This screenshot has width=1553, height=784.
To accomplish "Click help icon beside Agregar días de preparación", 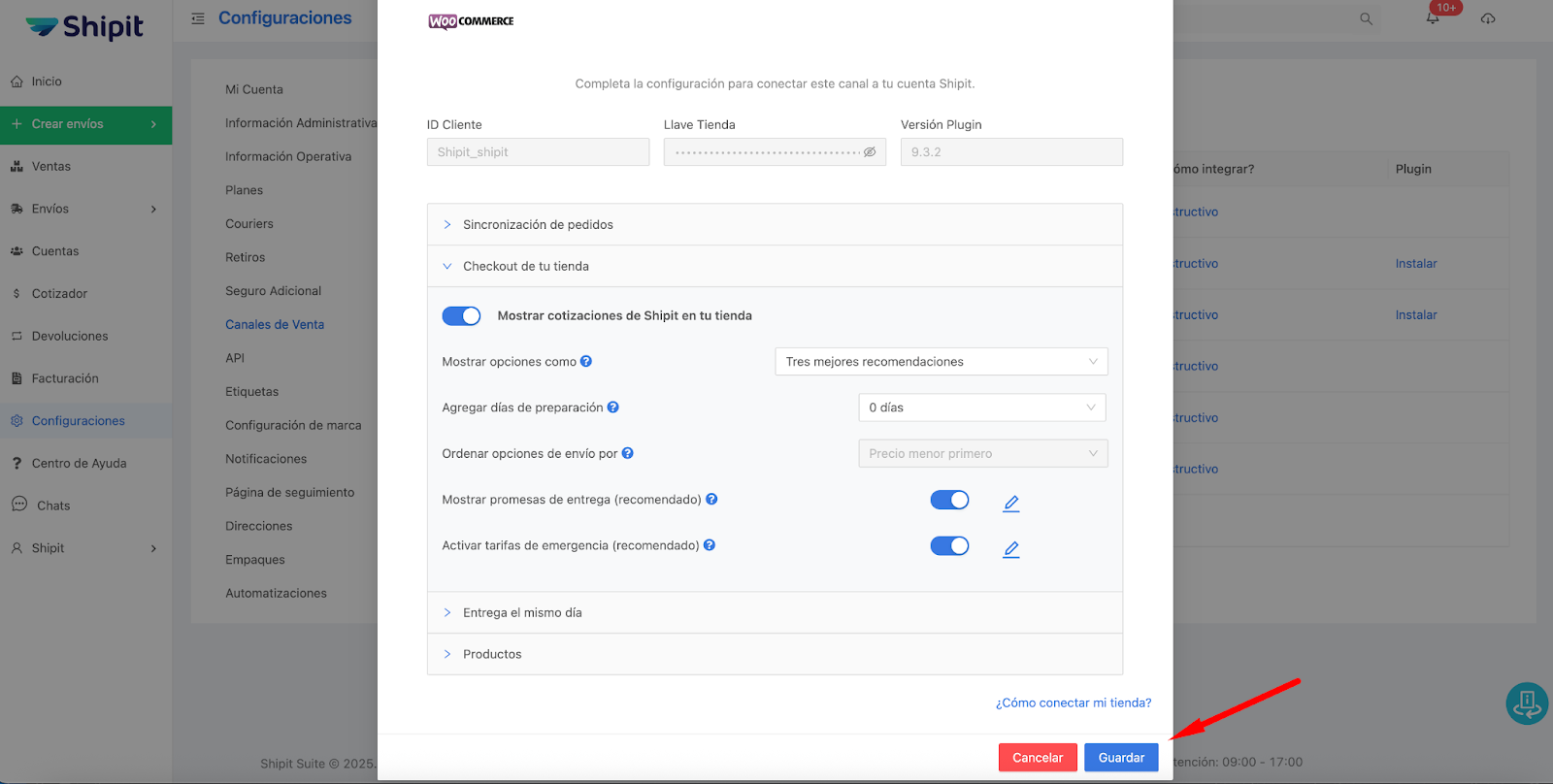I will pyautogui.click(x=613, y=408).
